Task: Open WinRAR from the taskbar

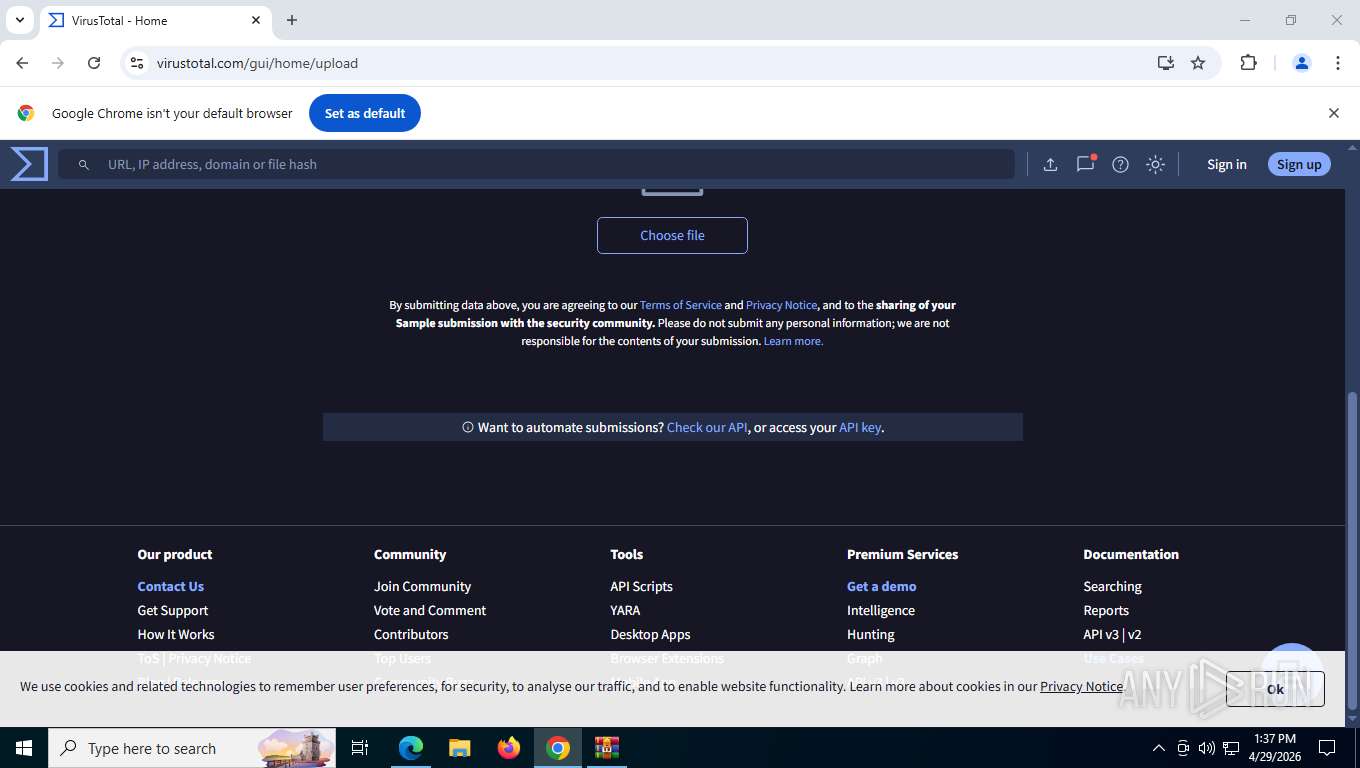Action: [x=607, y=748]
